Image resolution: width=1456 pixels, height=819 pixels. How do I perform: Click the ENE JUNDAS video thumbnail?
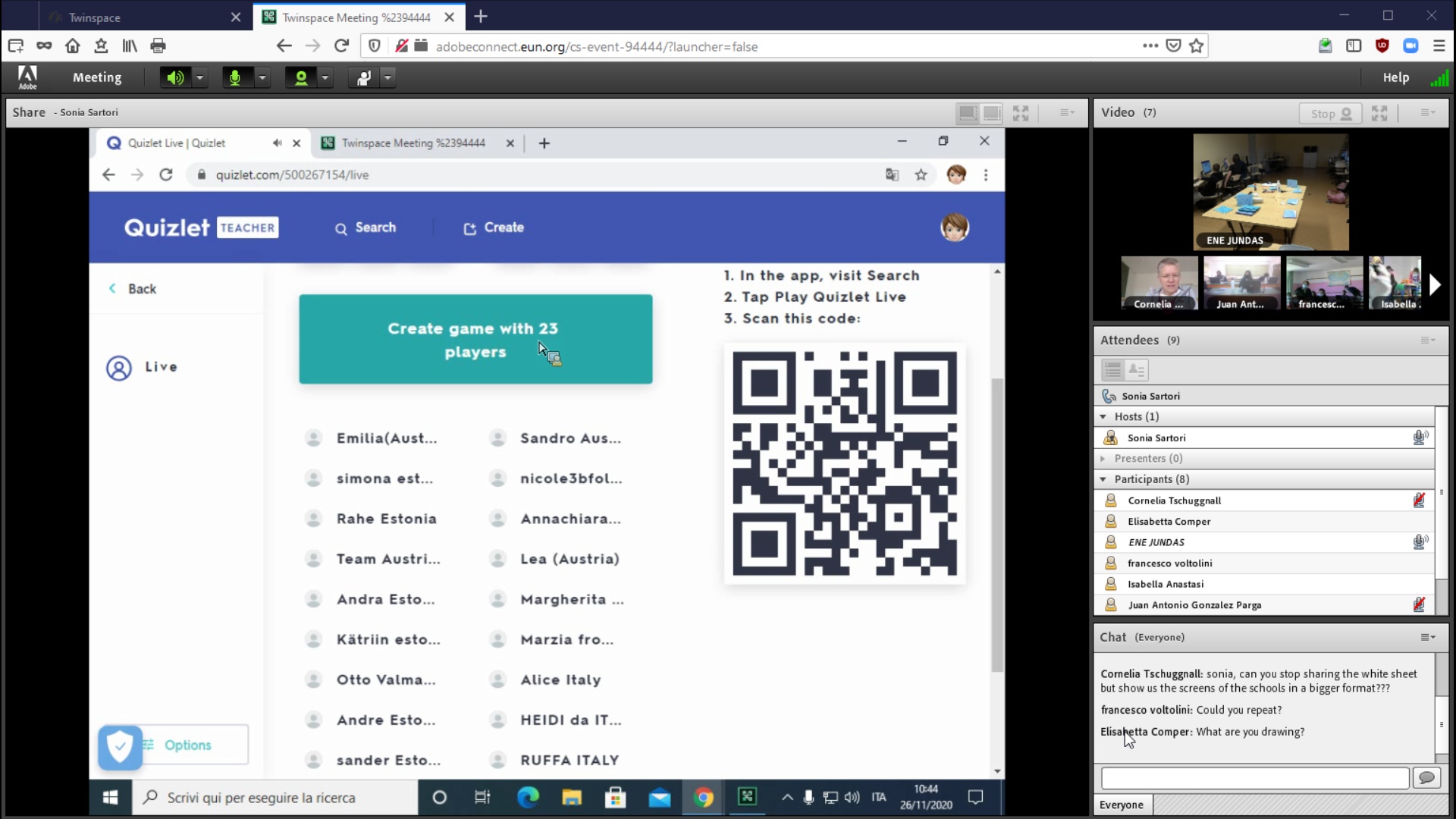[1270, 192]
